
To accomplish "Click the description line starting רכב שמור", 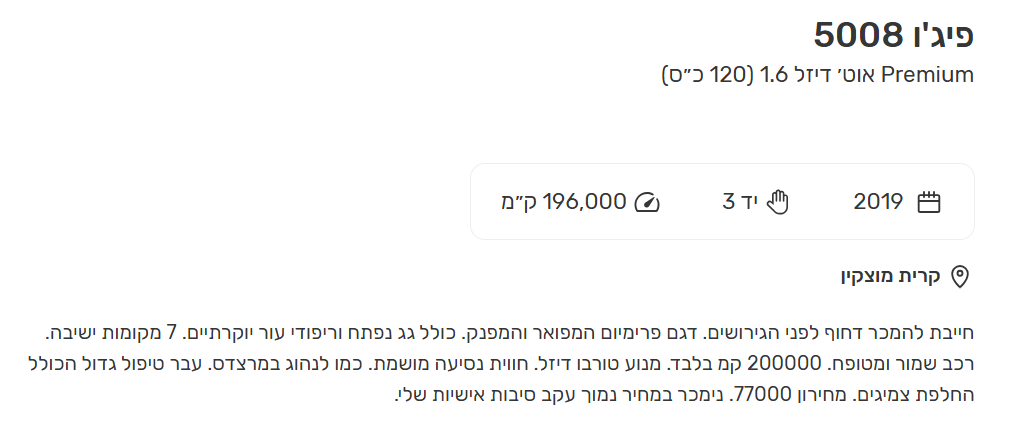I will click(x=501, y=364).
